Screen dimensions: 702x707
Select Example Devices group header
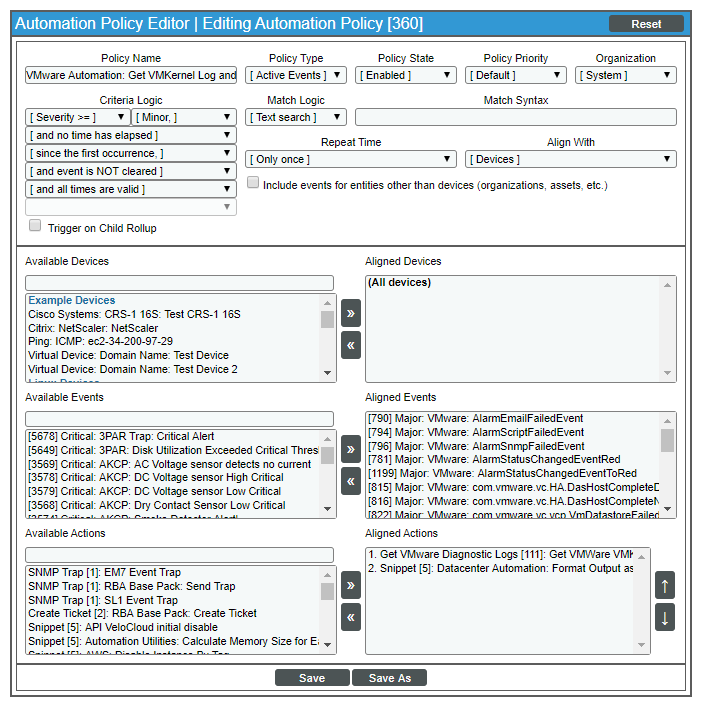tap(72, 300)
